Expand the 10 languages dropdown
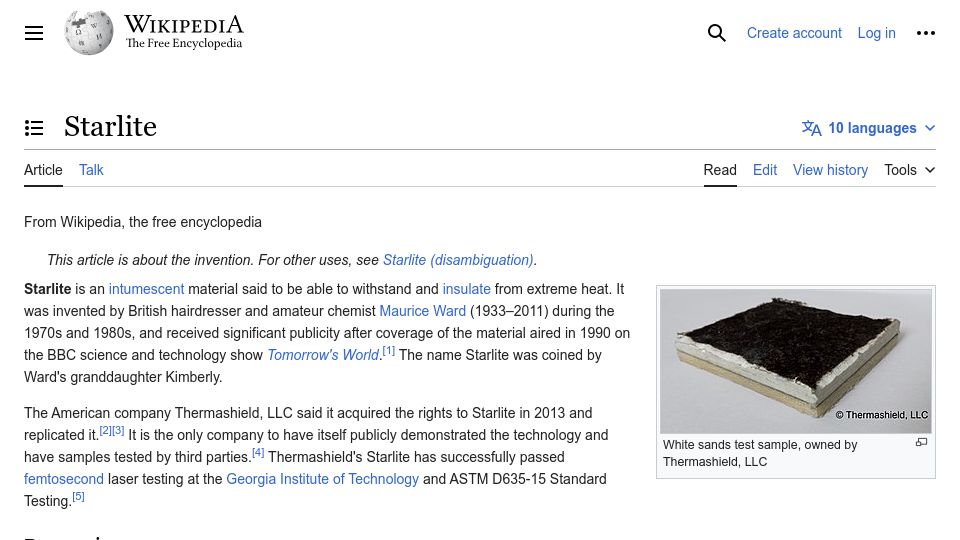 coord(869,128)
